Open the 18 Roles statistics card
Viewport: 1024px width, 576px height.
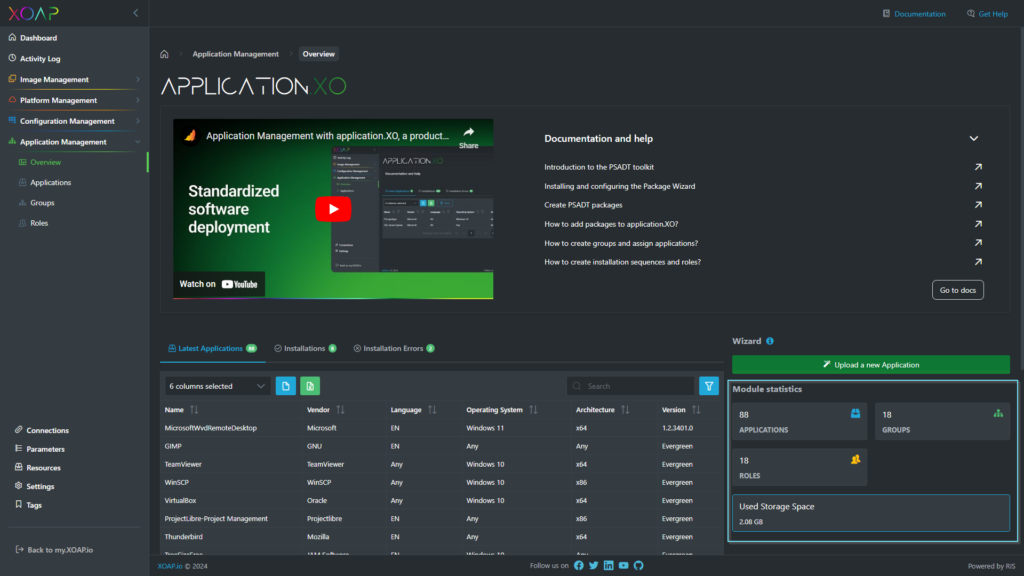click(x=799, y=467)
